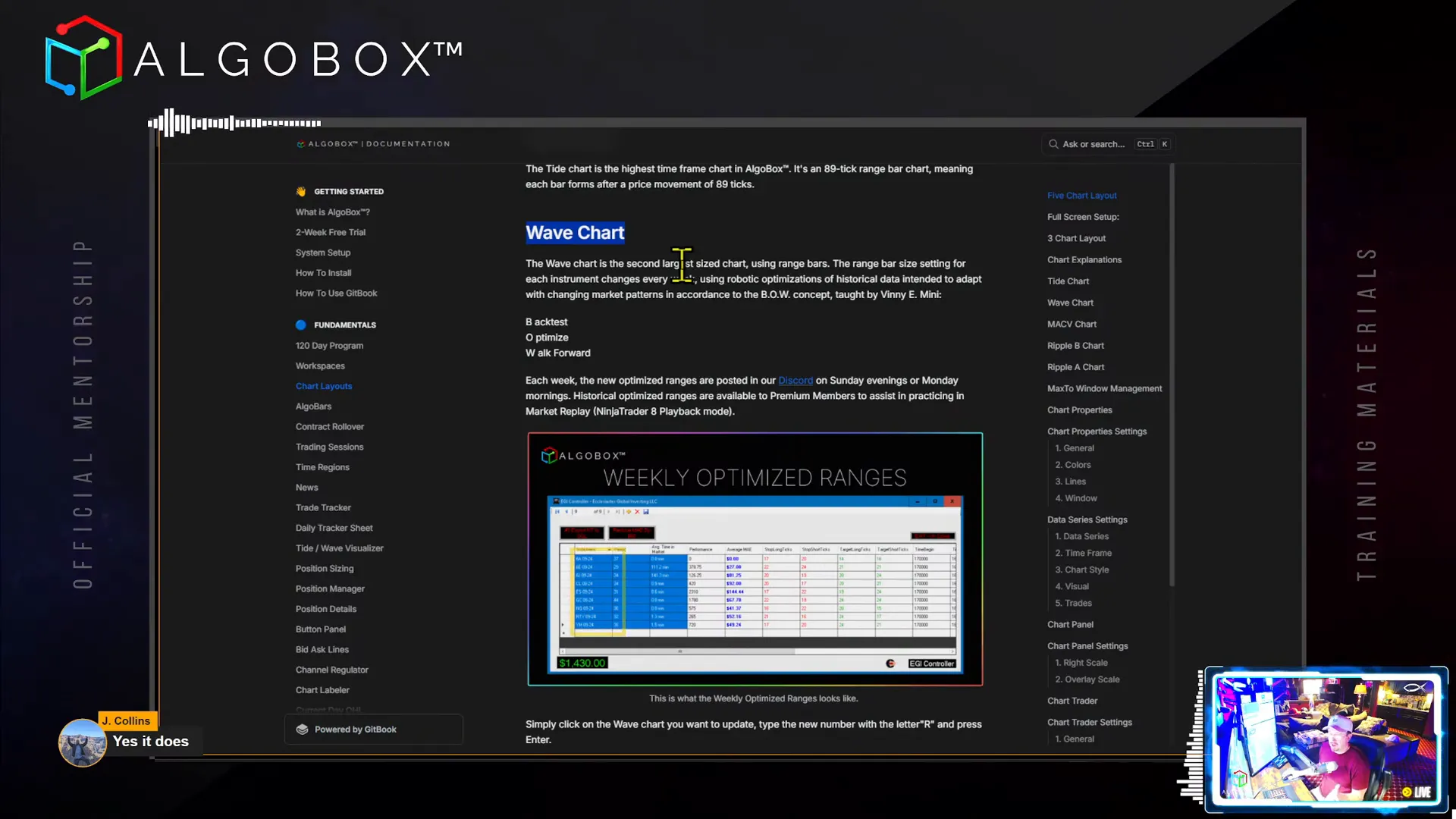Click the Fundamentals blue circle icon
The image size is (1456, 819).
(301, 325)
